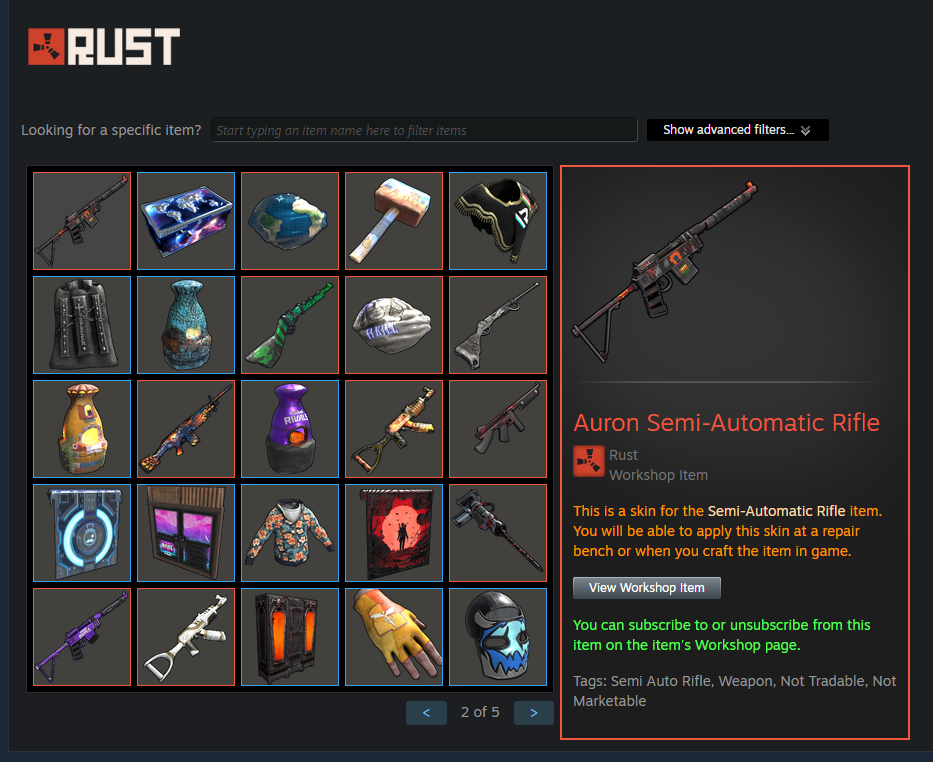Pick the purple Rivals furnace skin
Viewport: 933px width, 762px height.
[x=290, y=429]
